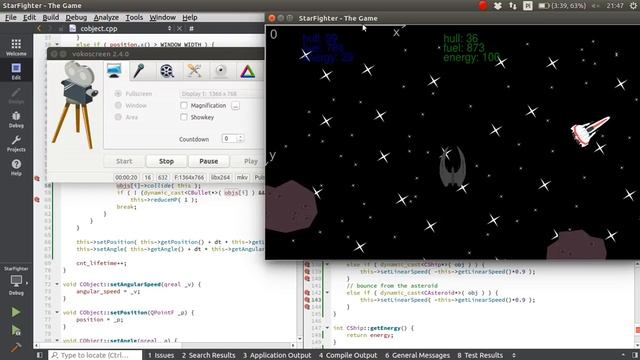
Task: Show the 2 Search Results pane
Action: click(x=208, y=355)
